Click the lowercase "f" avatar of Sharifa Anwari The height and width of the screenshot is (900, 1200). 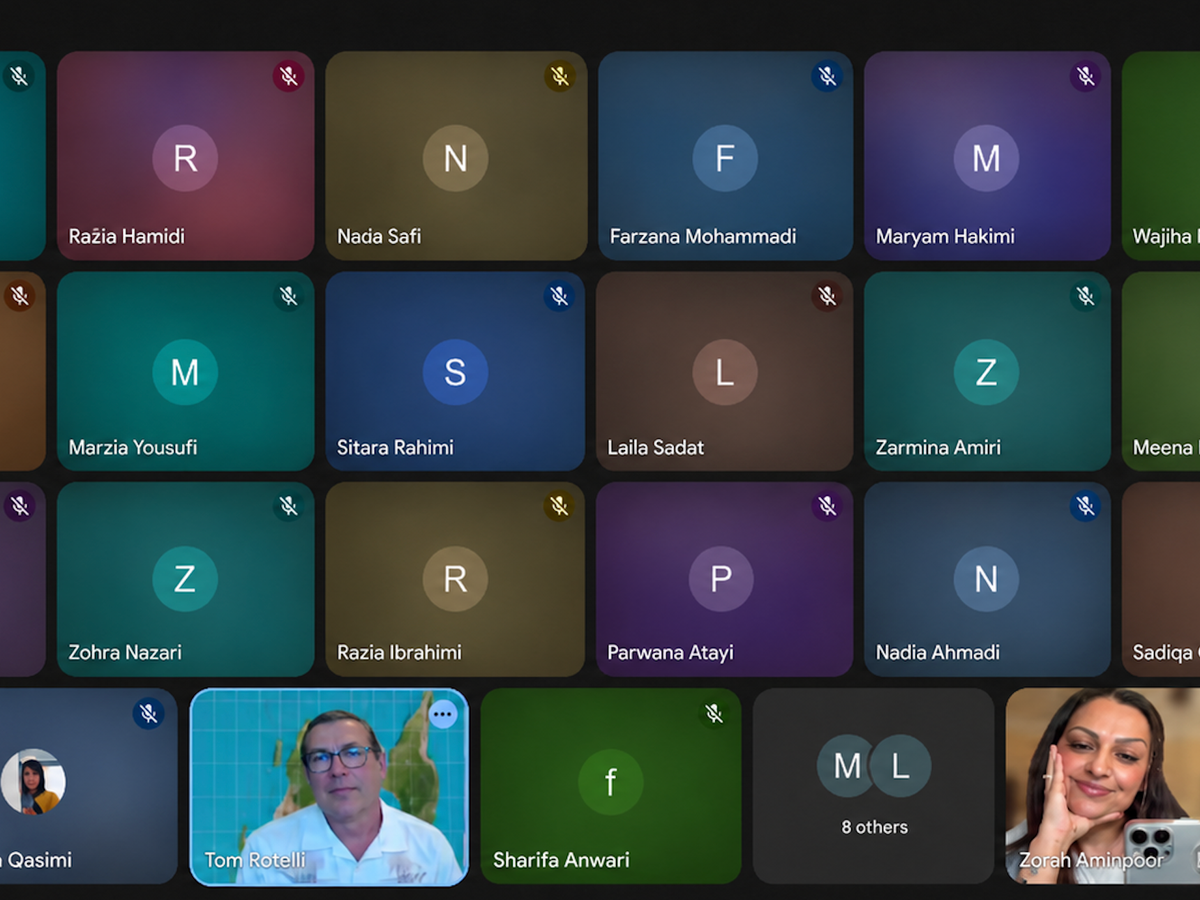coord(611,782)
